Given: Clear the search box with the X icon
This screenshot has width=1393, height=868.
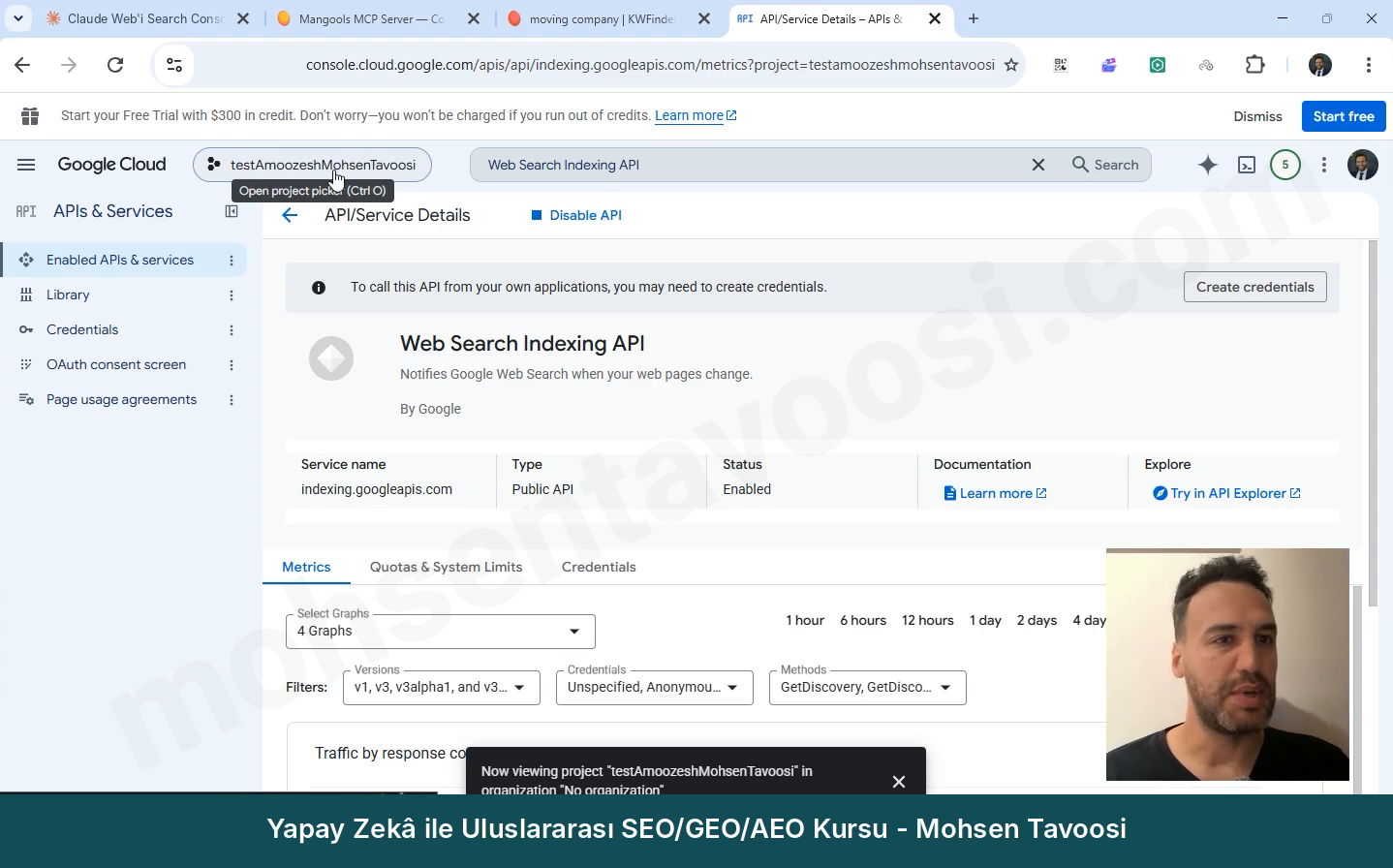Looking at the screenshot, I should pos(1038,165).
